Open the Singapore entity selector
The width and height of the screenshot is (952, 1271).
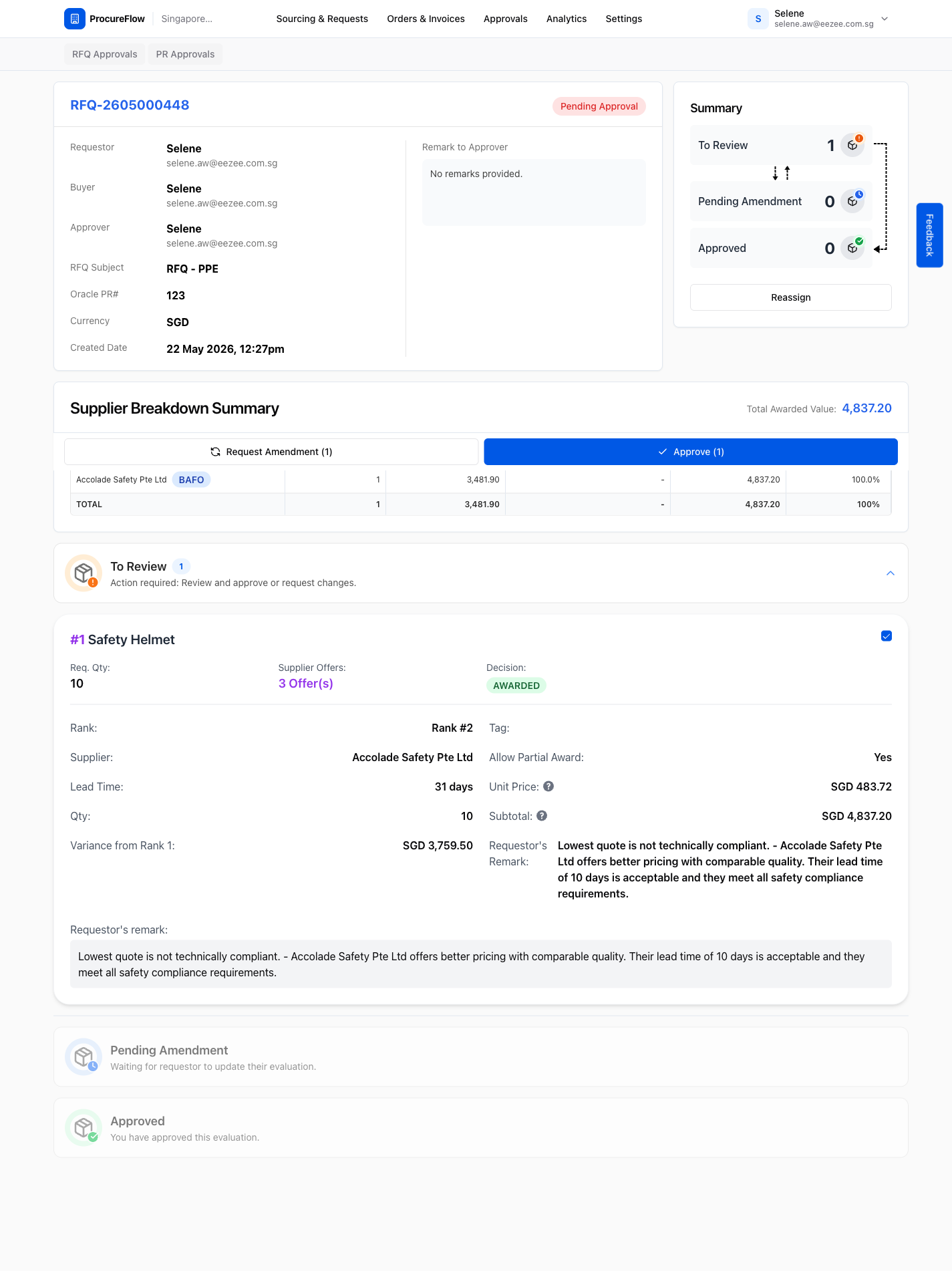click(x=187, y=19)
